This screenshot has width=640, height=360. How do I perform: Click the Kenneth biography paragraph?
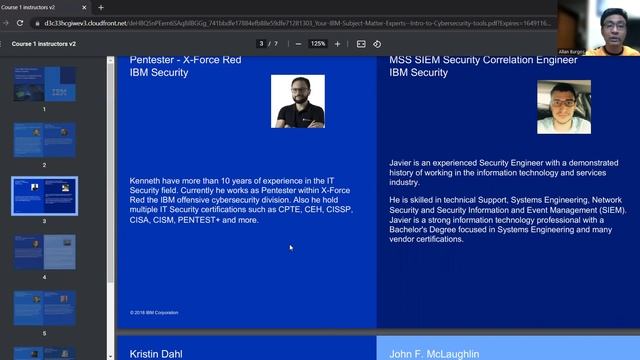pyautogui.click(x=241, y=200)
